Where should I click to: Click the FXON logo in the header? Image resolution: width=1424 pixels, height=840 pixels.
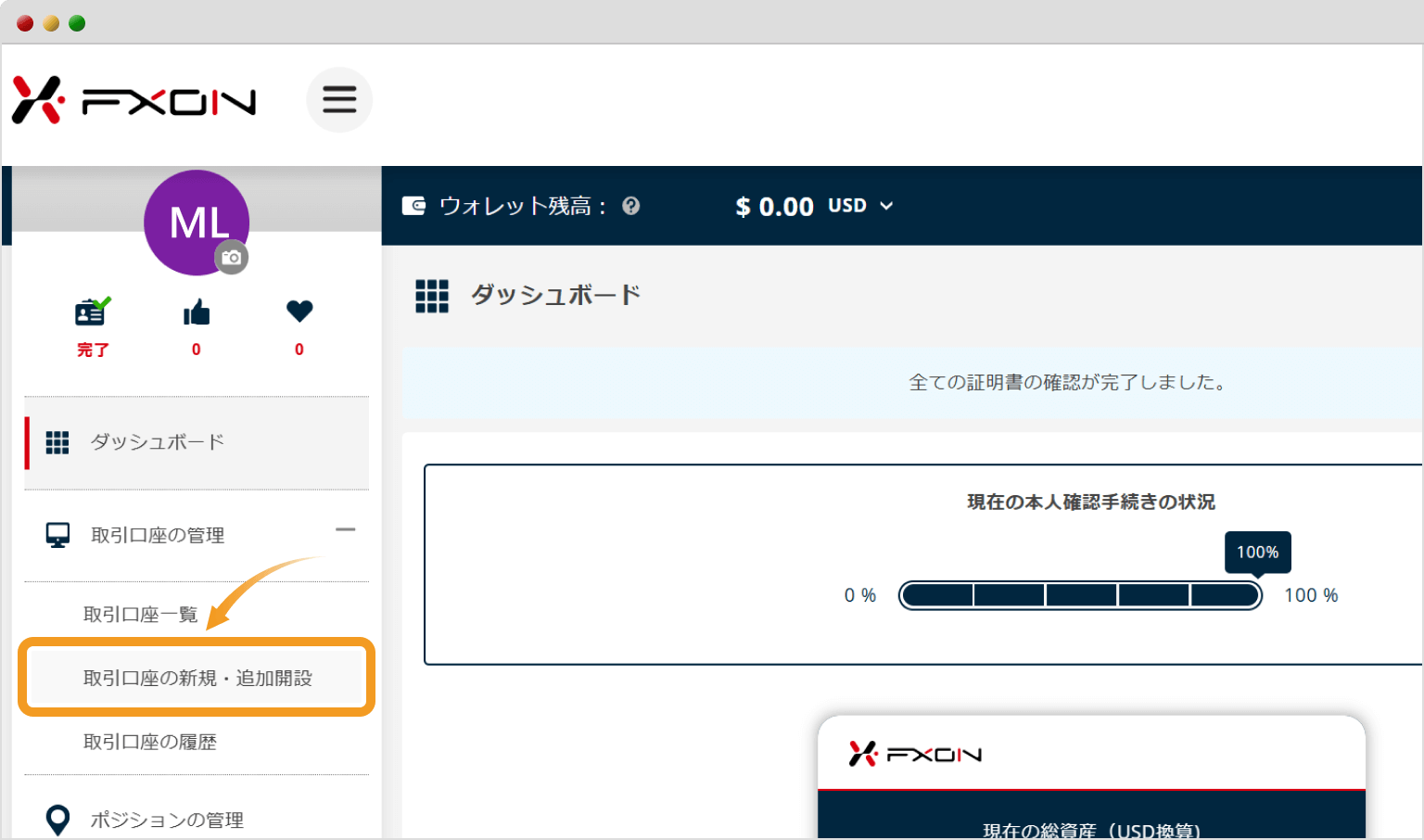(133, 100)
